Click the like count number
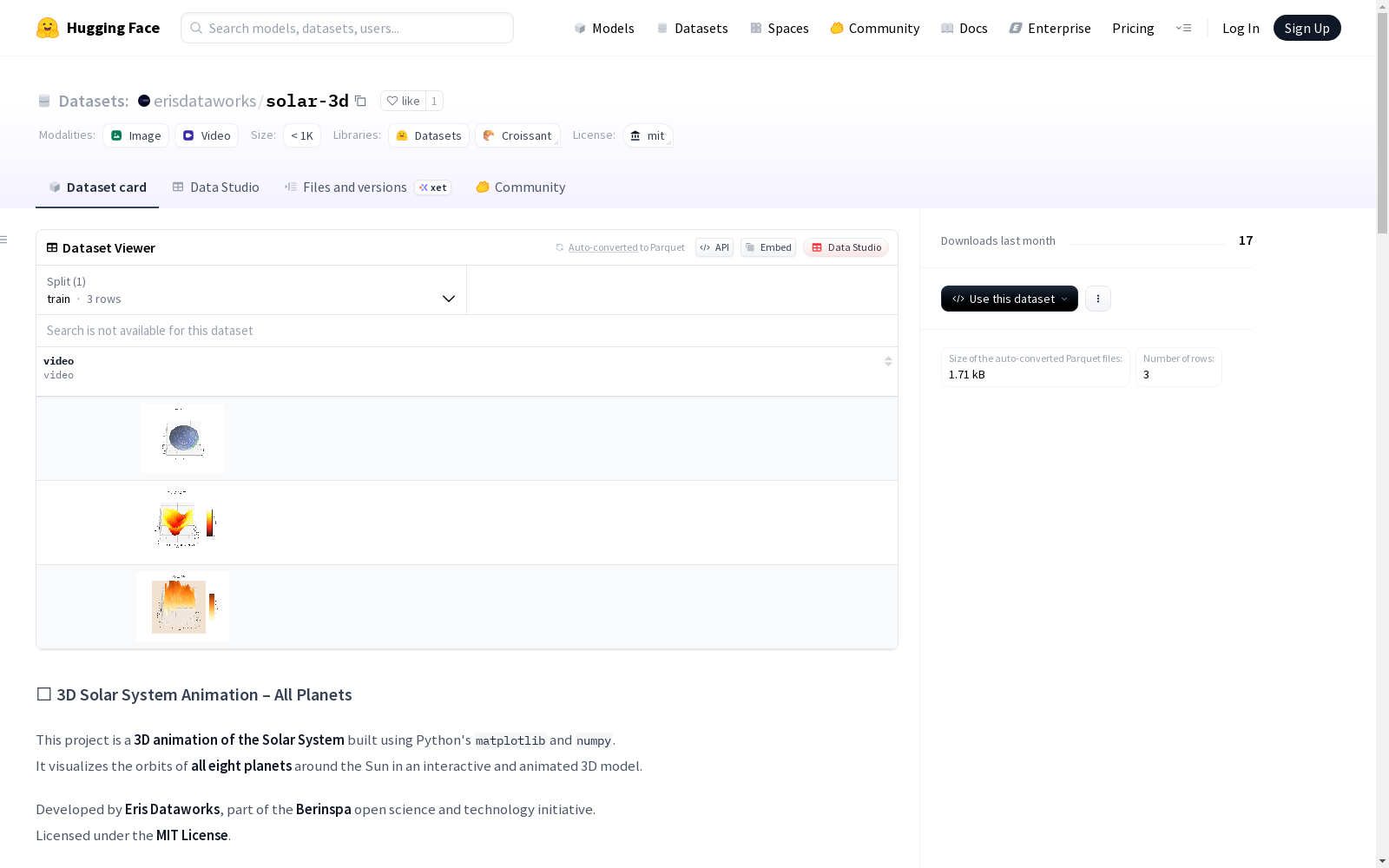 coord(434,101)
